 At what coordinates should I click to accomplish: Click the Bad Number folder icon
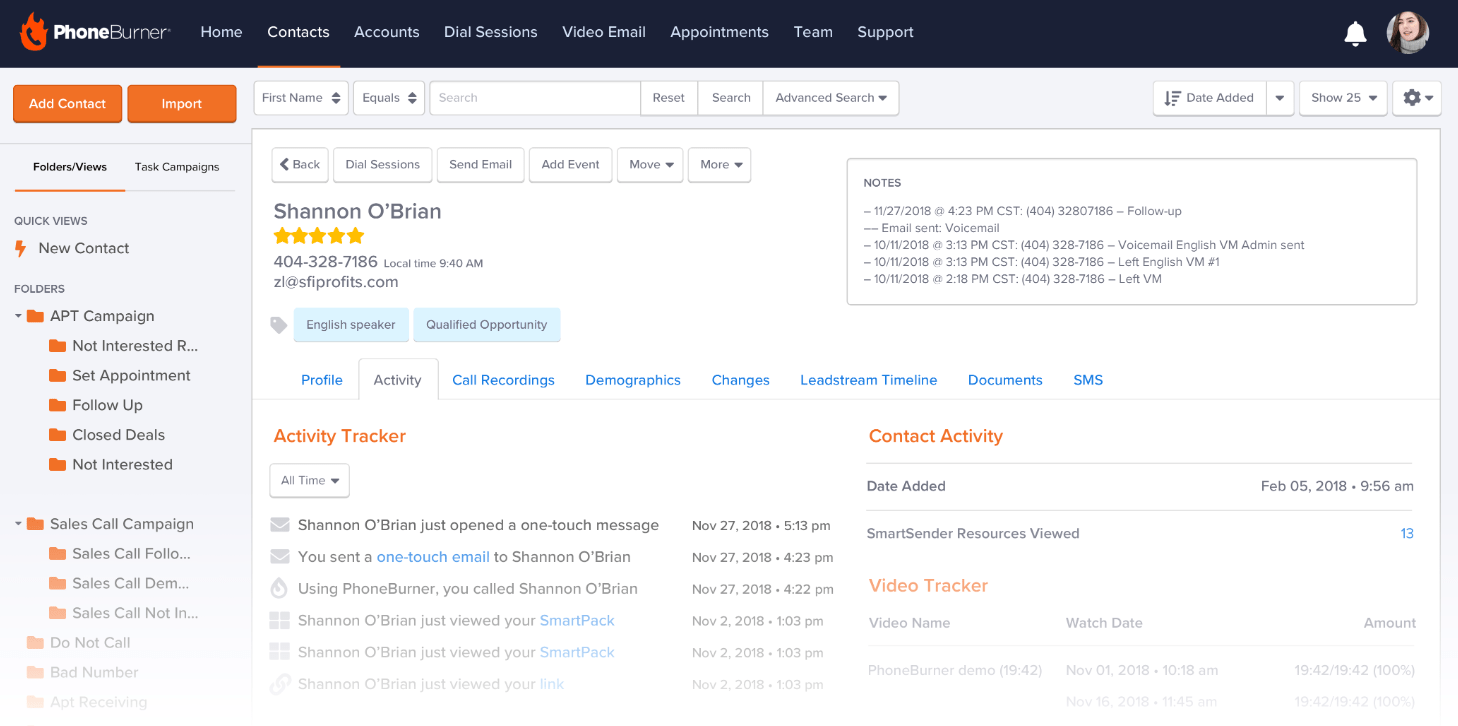coord(36,673)
